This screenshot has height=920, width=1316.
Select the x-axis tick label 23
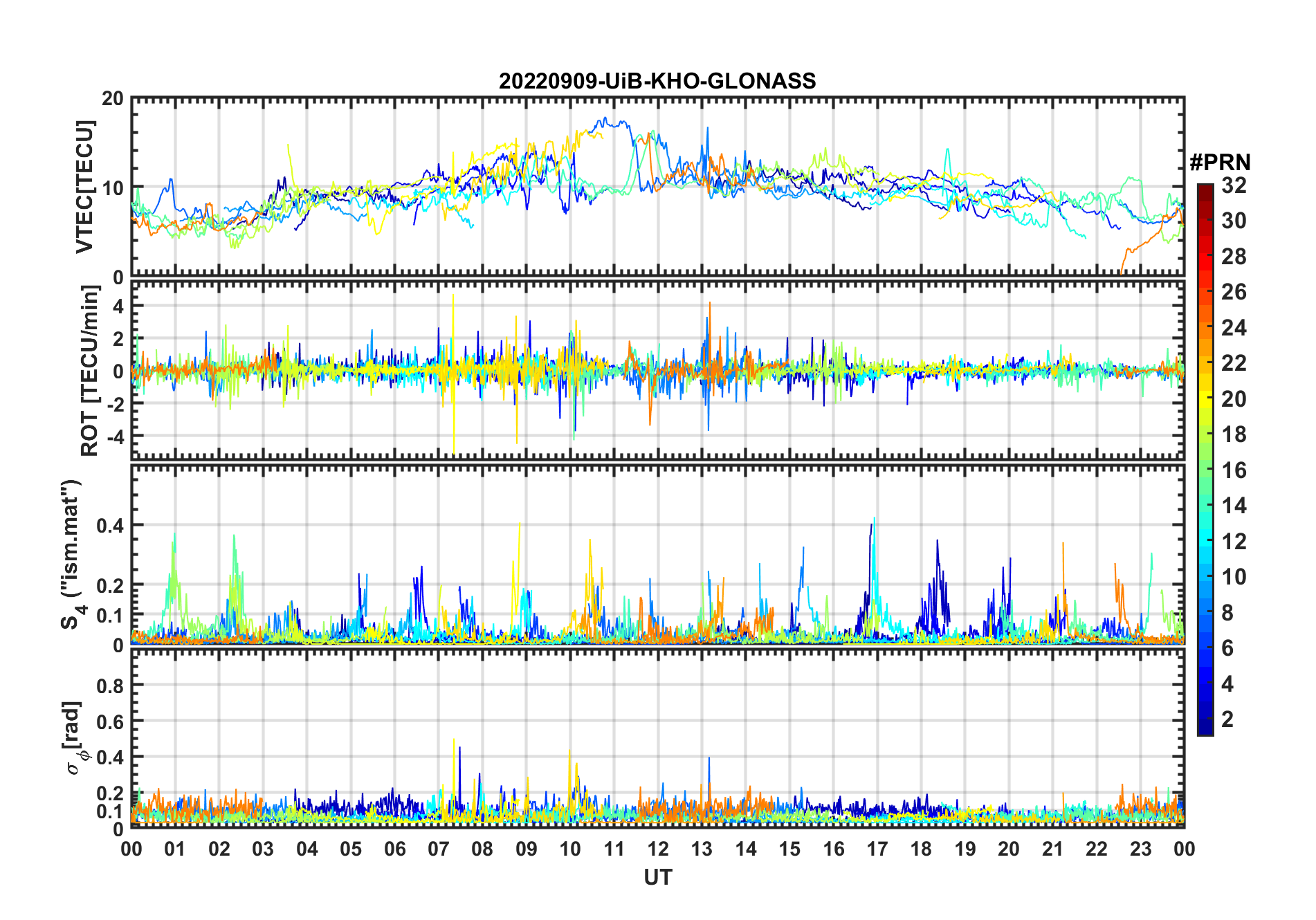pyautogui.click(x=1140, y=849)
